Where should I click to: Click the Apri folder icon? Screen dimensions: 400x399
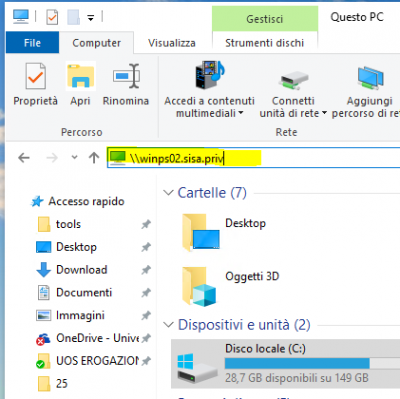click(x=80, y=76)
